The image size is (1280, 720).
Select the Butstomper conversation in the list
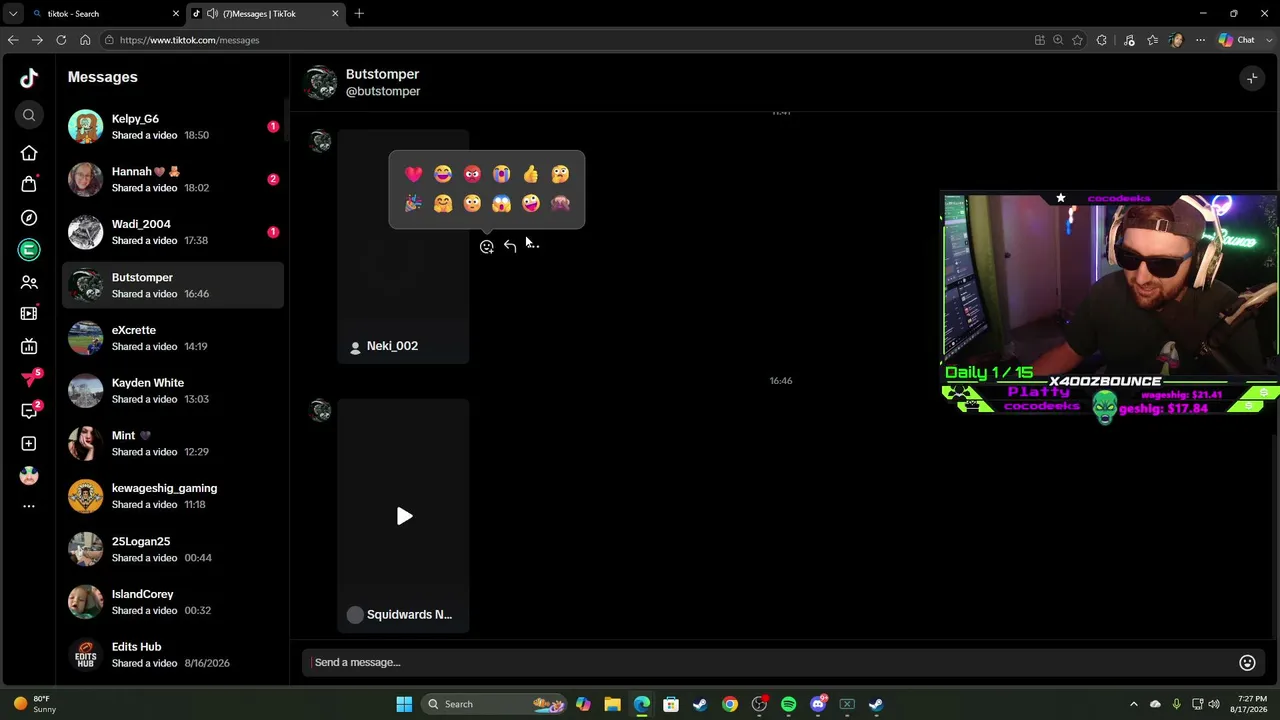[173, 285]
